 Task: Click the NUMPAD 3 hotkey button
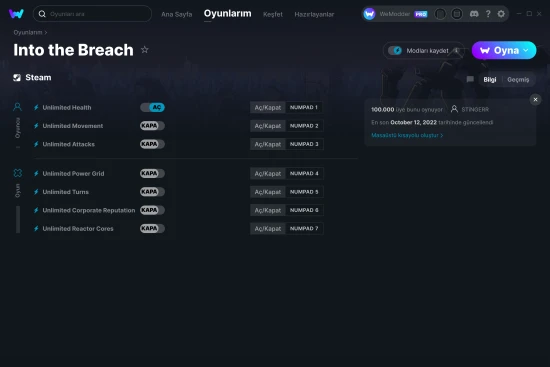(304, 144)
